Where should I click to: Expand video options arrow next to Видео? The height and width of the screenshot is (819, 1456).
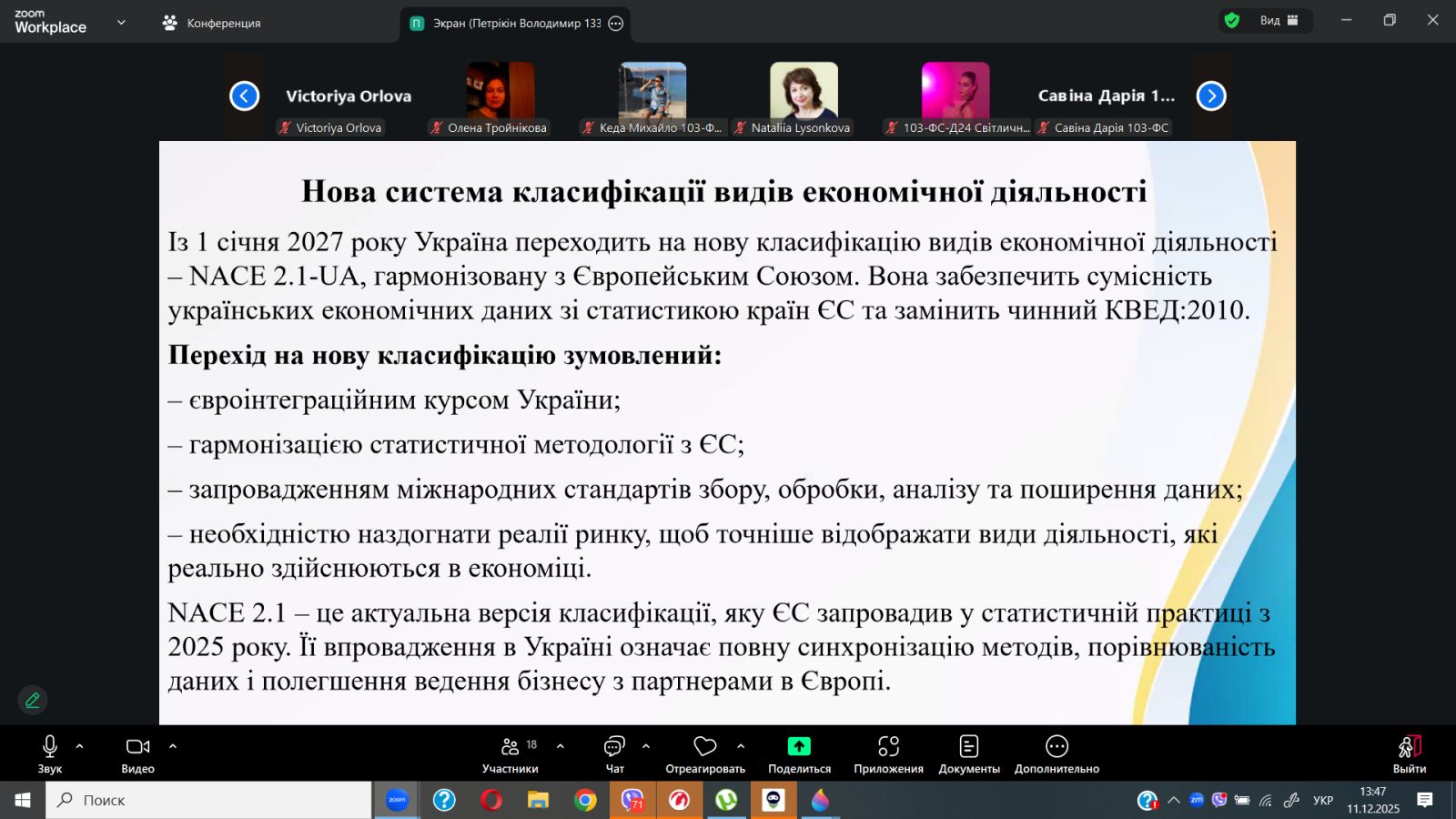(173, 746)
